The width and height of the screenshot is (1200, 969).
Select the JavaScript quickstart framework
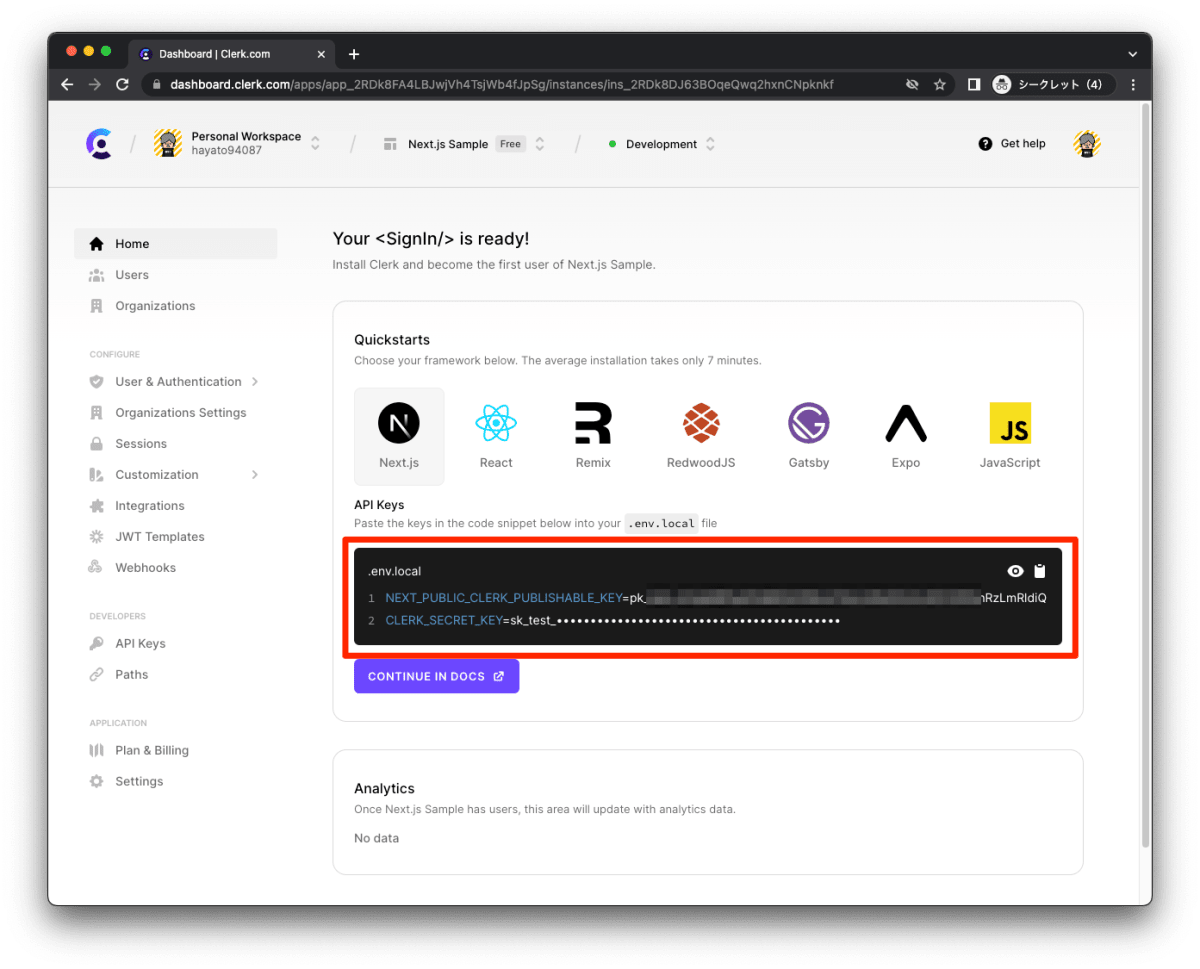pyautogui.click(x=1010, y=436)
